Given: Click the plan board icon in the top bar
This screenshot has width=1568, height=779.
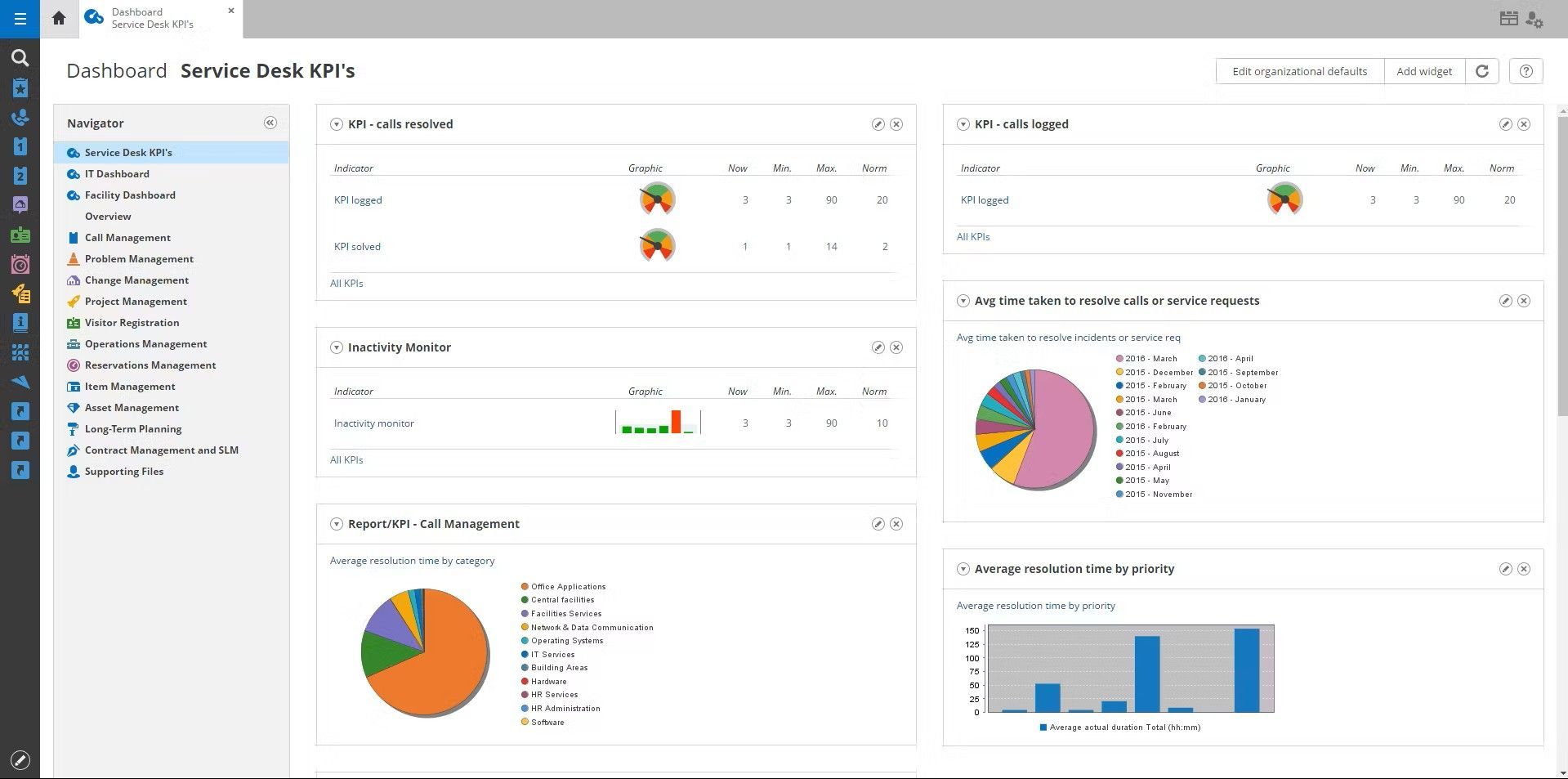Looking at the screenshot, I should [x=1508, y=17].
